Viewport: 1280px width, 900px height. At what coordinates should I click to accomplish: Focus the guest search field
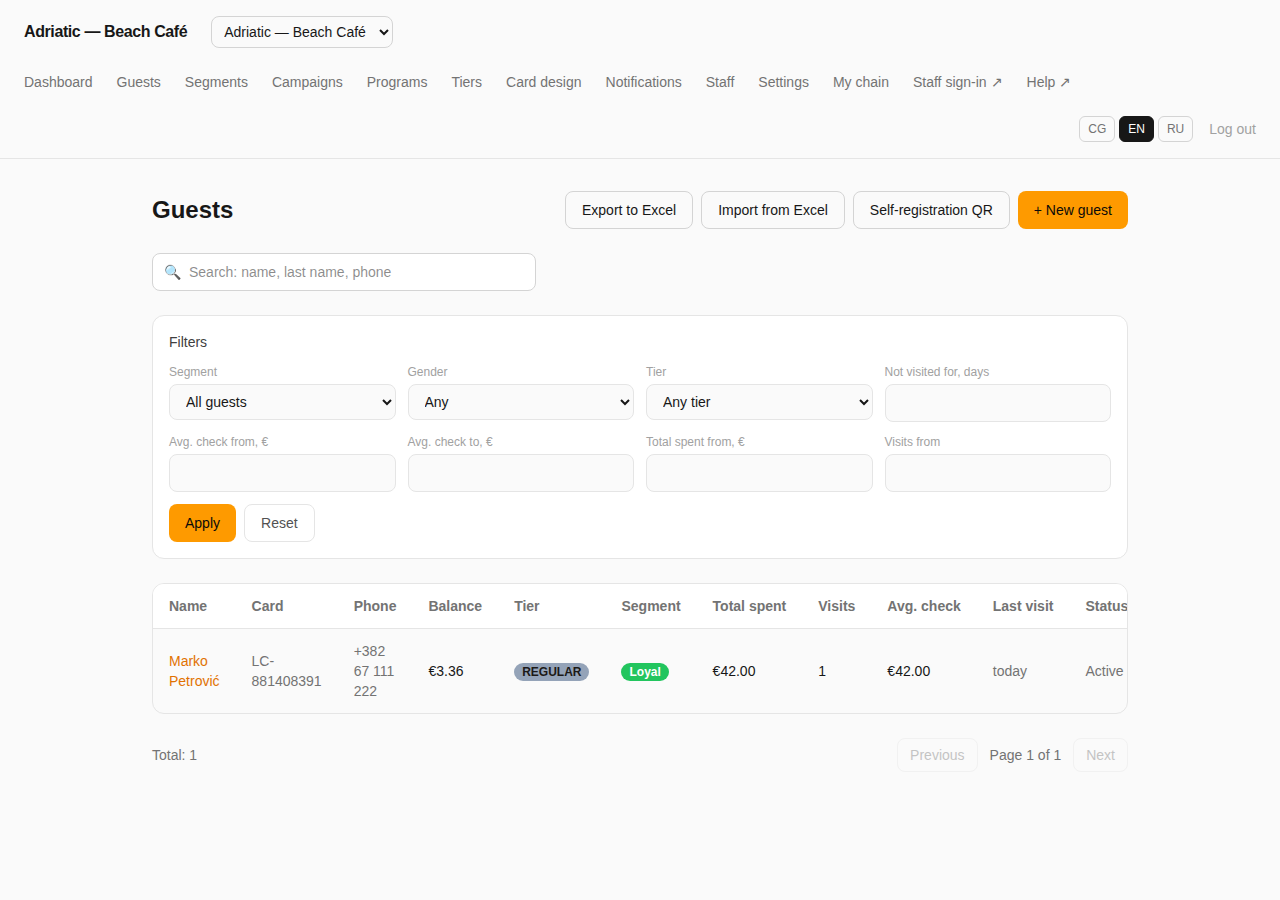[x=344, y=272]
